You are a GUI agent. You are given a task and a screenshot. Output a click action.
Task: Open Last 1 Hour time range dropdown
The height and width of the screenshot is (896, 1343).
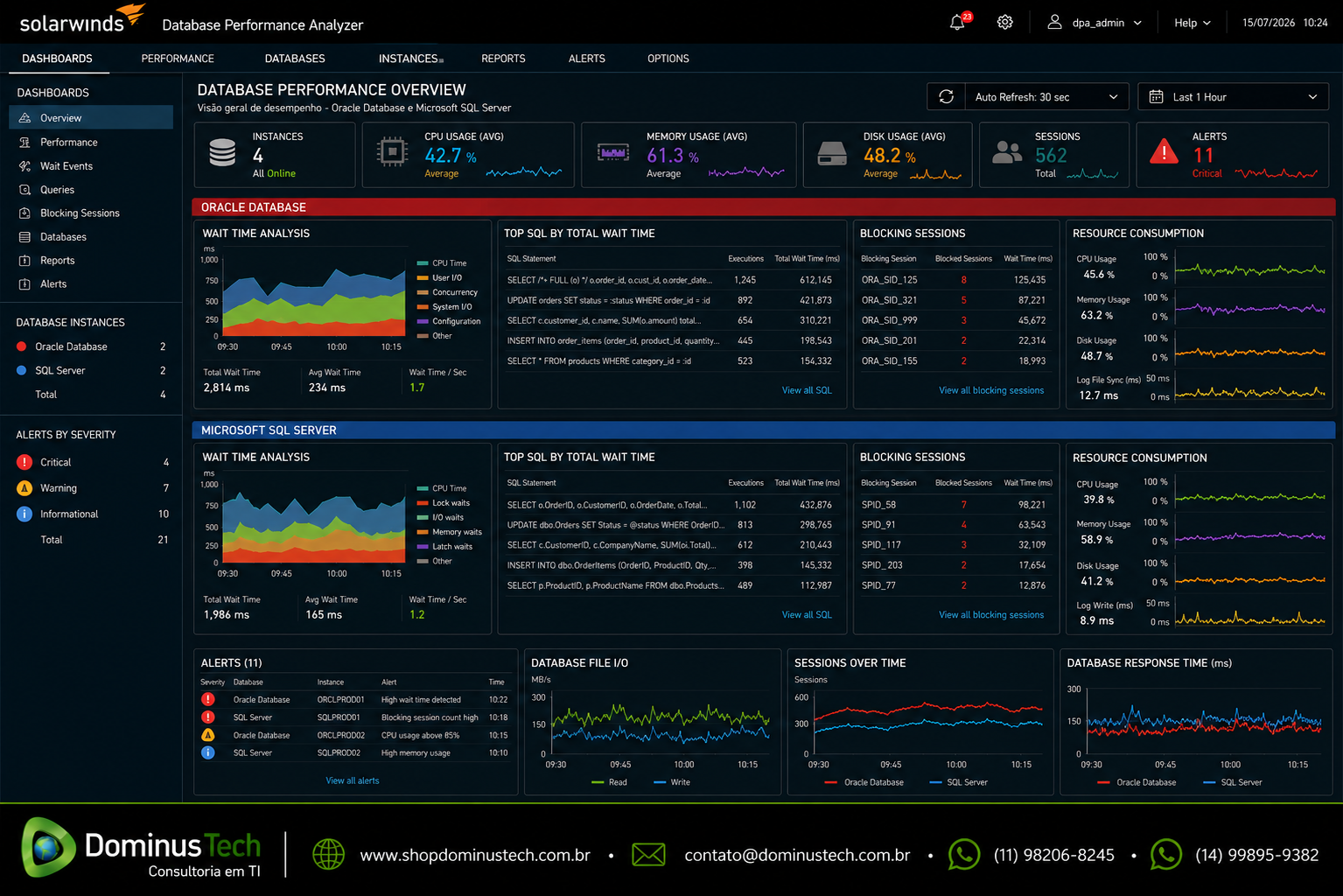[x=1234, y=96]
